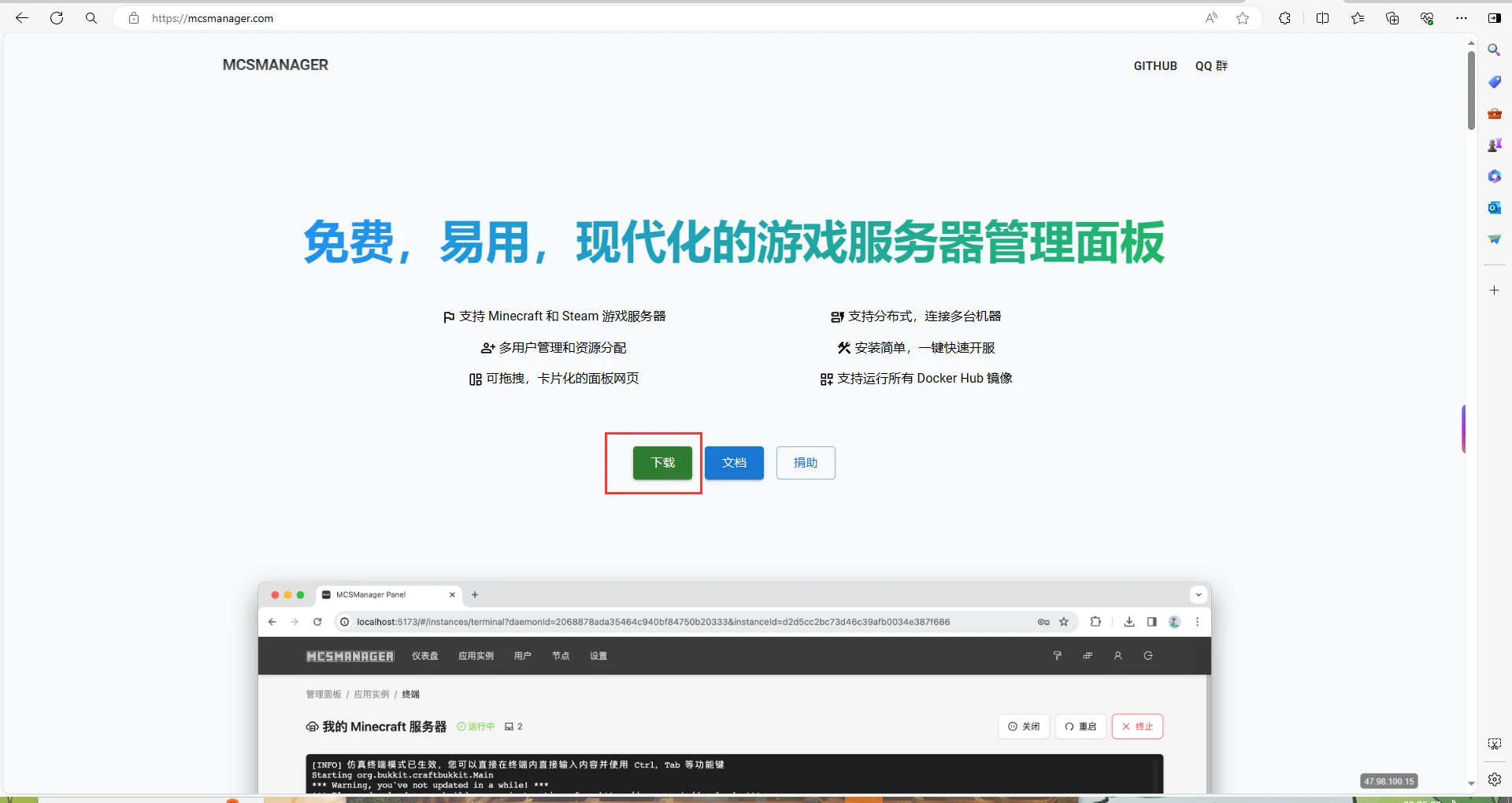1512x803 pixels.
Task: Select the theme paint-roller icon in MCSManager navbar
Action: (1058, 655)
